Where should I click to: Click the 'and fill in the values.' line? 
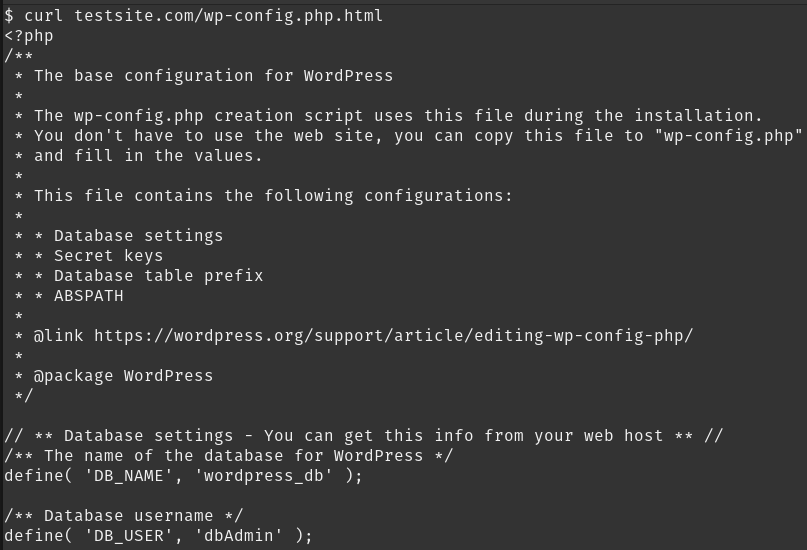pos(148,156)
